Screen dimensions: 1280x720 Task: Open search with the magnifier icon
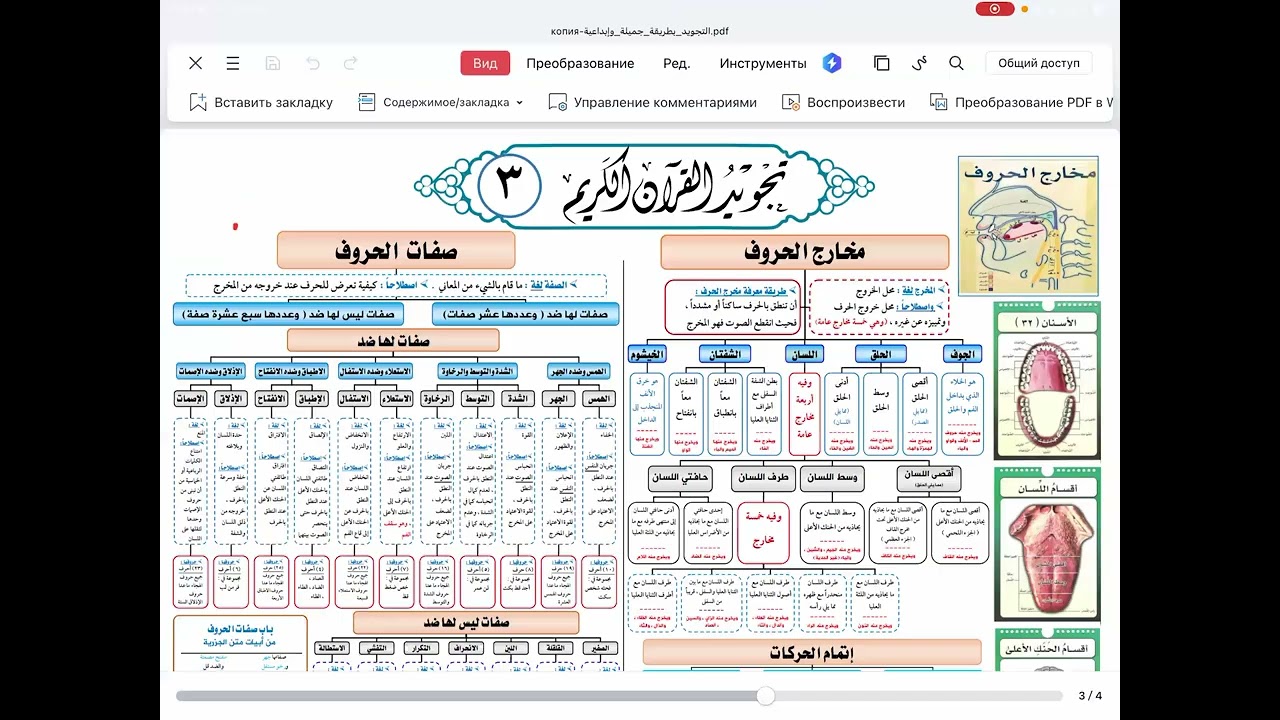click(x=956, y=63)
